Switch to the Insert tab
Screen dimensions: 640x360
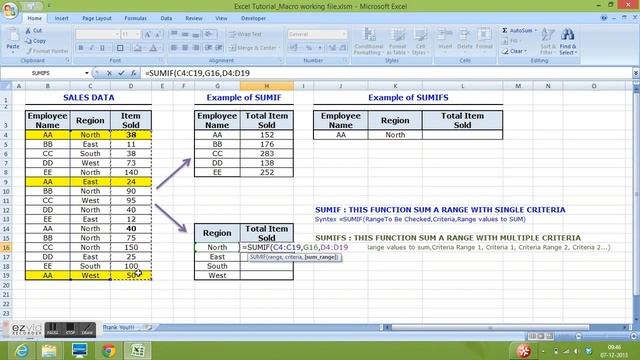click(62, 18)
